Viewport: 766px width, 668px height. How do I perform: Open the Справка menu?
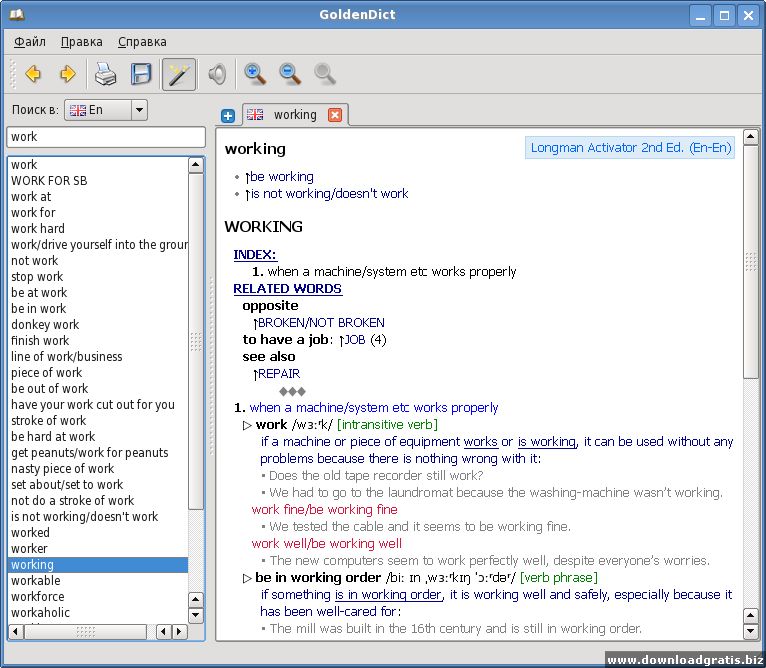(142, 42)
